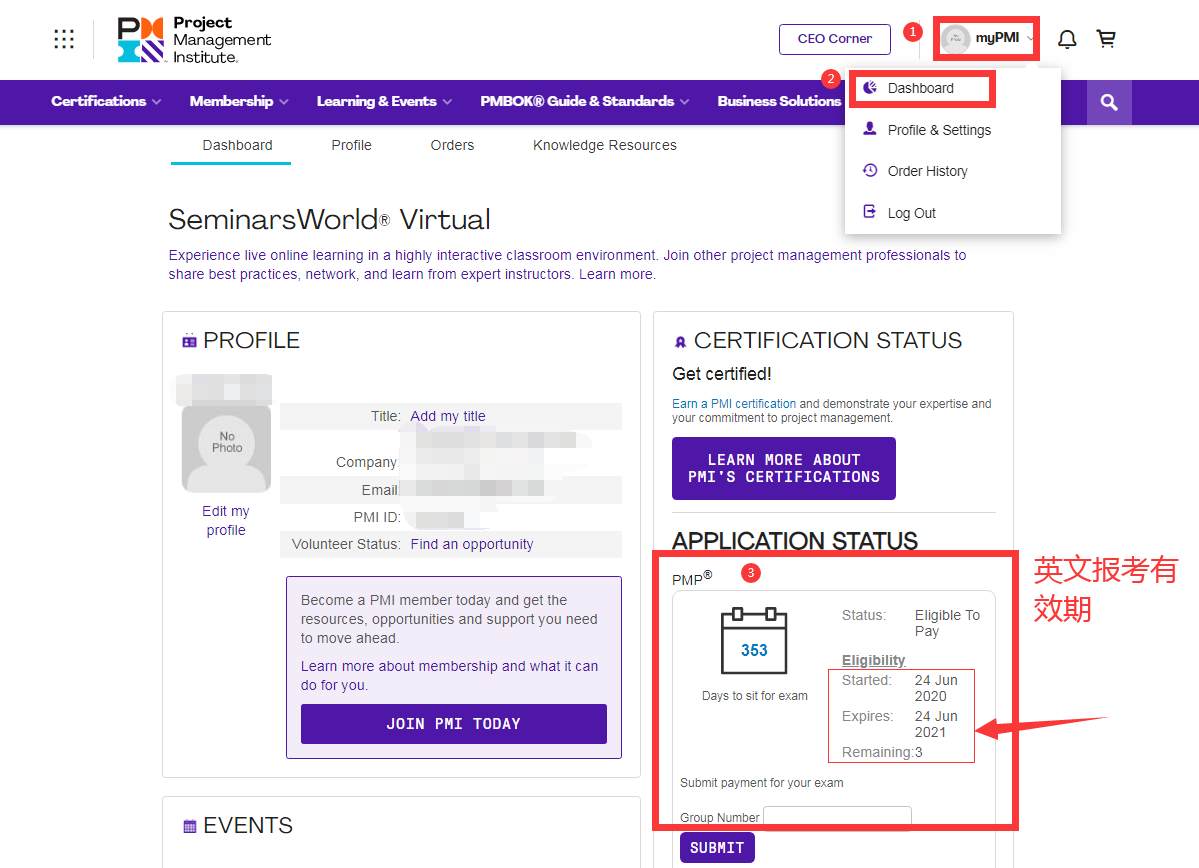Click JOIN PMI TODAY button
This screenshot has width=1199, height=868.
(453, 723)
